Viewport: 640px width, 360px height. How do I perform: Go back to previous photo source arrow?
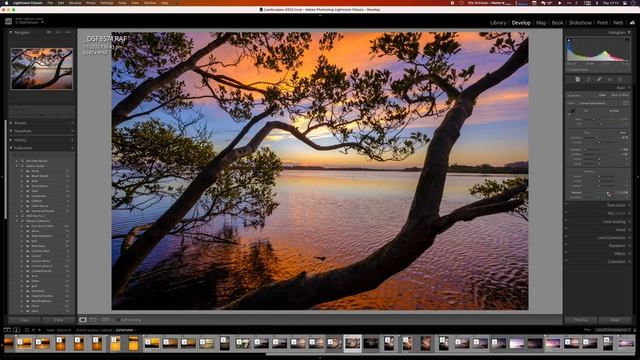point(33,330)
